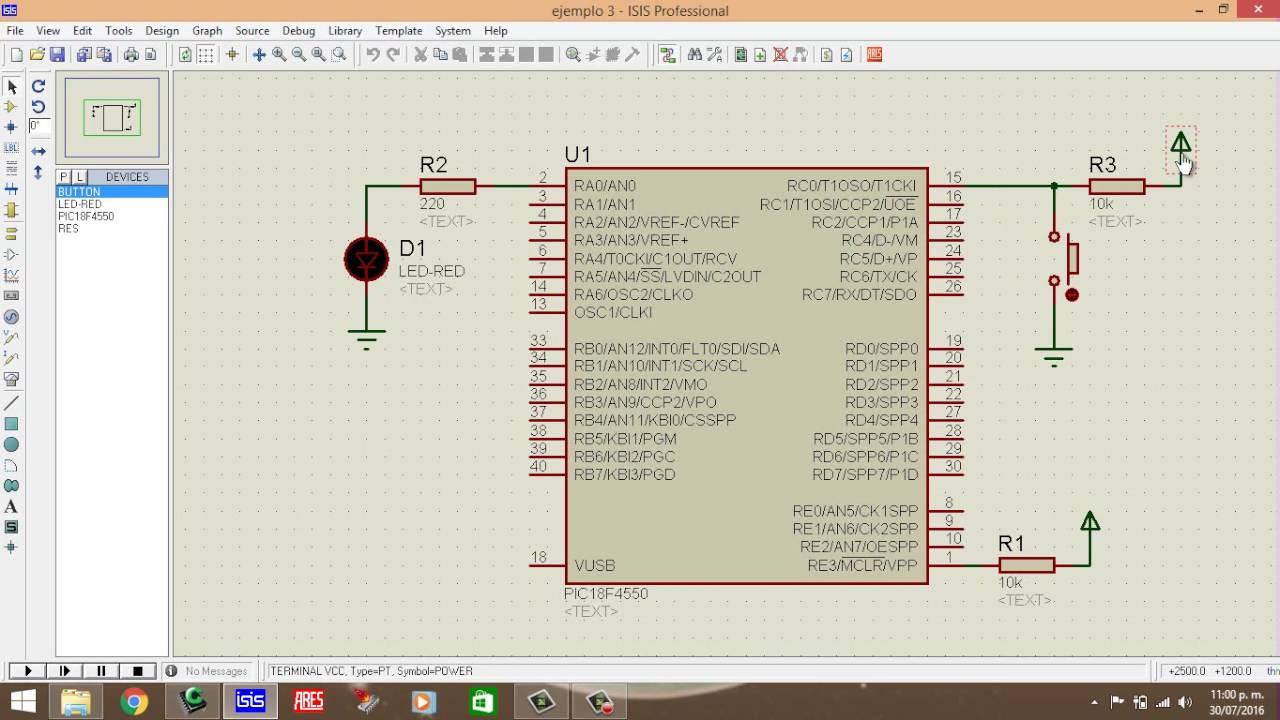Viewport: 1280px width, 720px height.
Task: Open Chrome from the Windows taskbar
Action: tap(134, 702)
